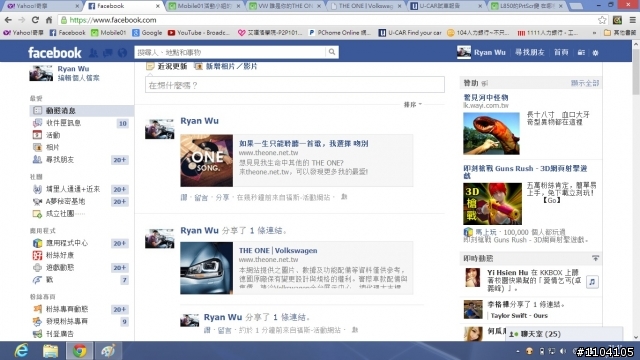Switch to the Mobile01 browser tab
640x360 pixels.
click(205, 6)
